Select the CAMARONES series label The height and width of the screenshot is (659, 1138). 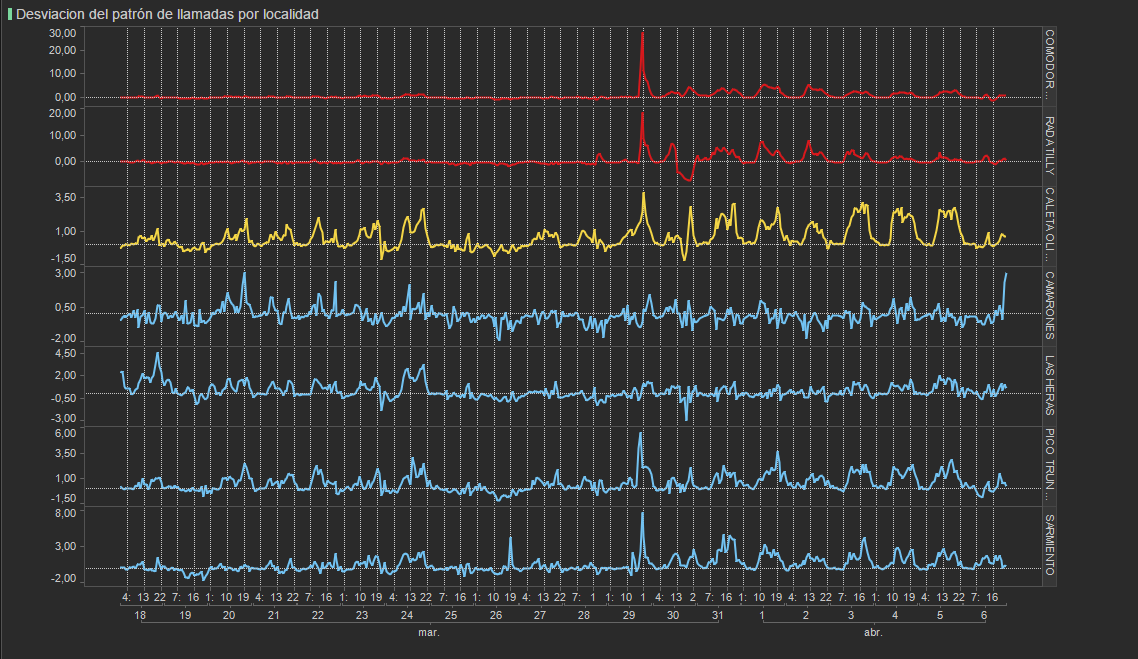[1049, 306]
